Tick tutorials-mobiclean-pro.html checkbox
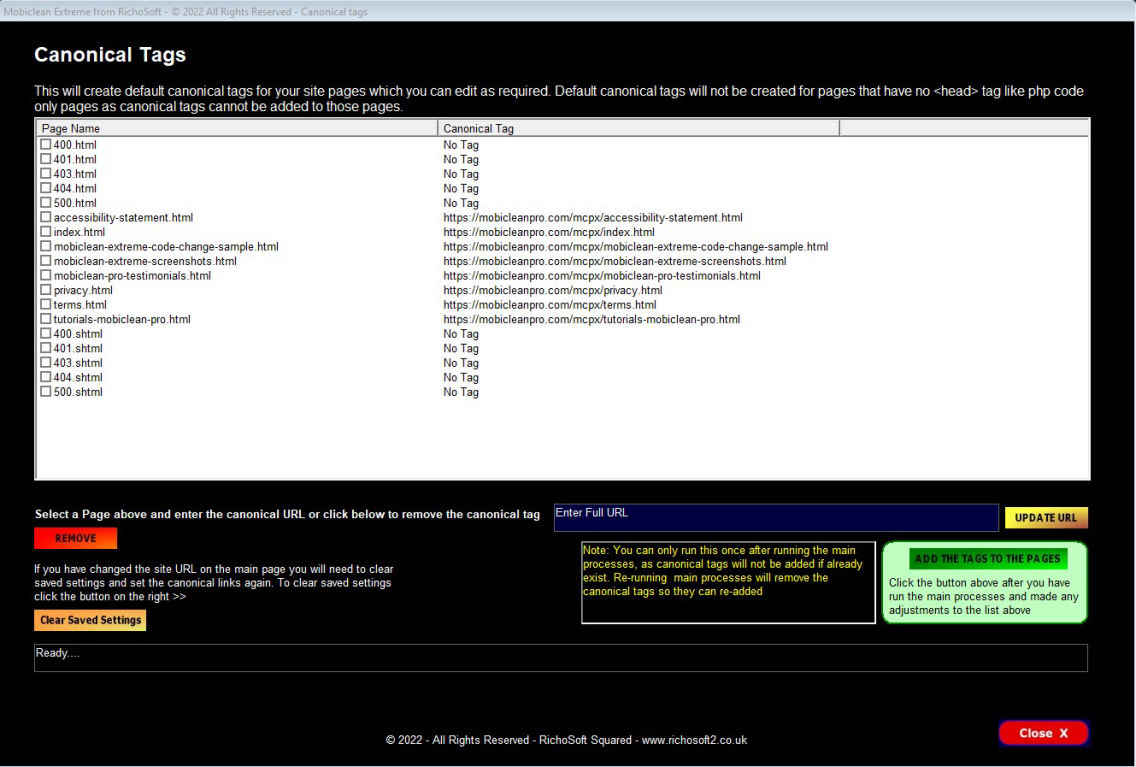Viewport: 1136px width, 767px height. click(46, 319)
